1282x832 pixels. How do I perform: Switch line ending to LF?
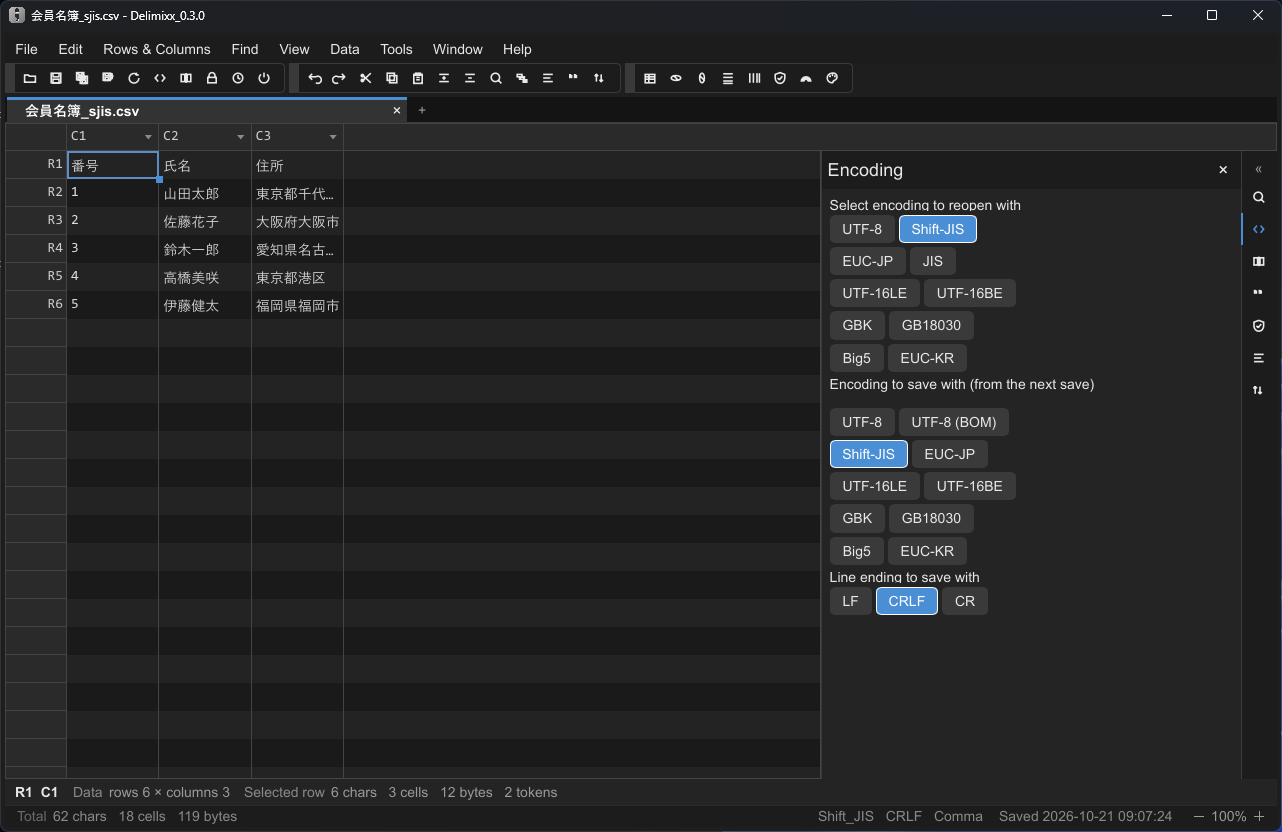coord(850,601)
